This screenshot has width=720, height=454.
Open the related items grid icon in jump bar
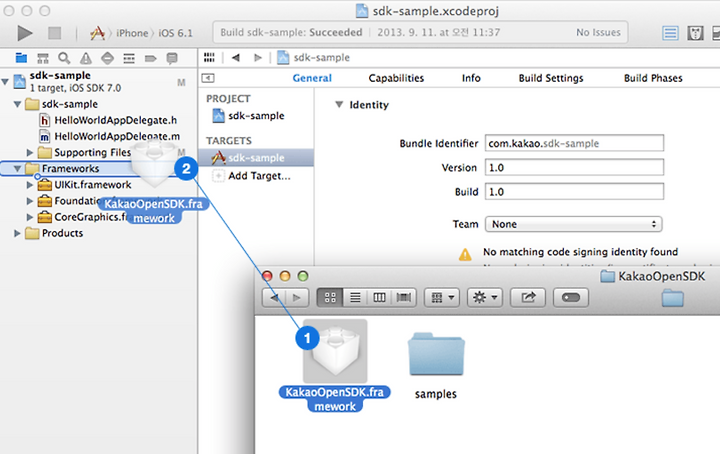pos(209,57)
